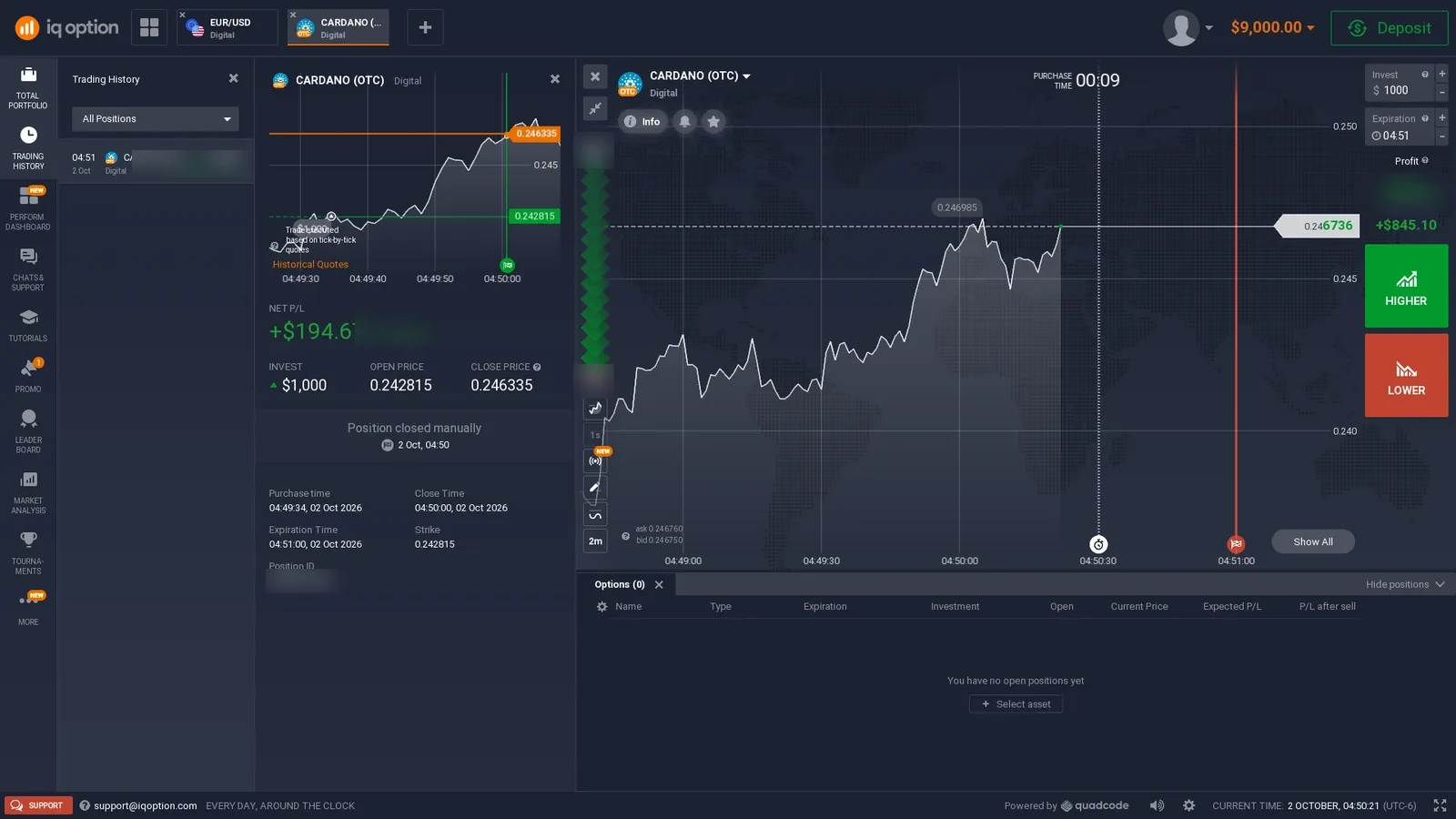Open 2m timeframe selector
This screenshot has width=1456, height=819.
click(595, 541)
